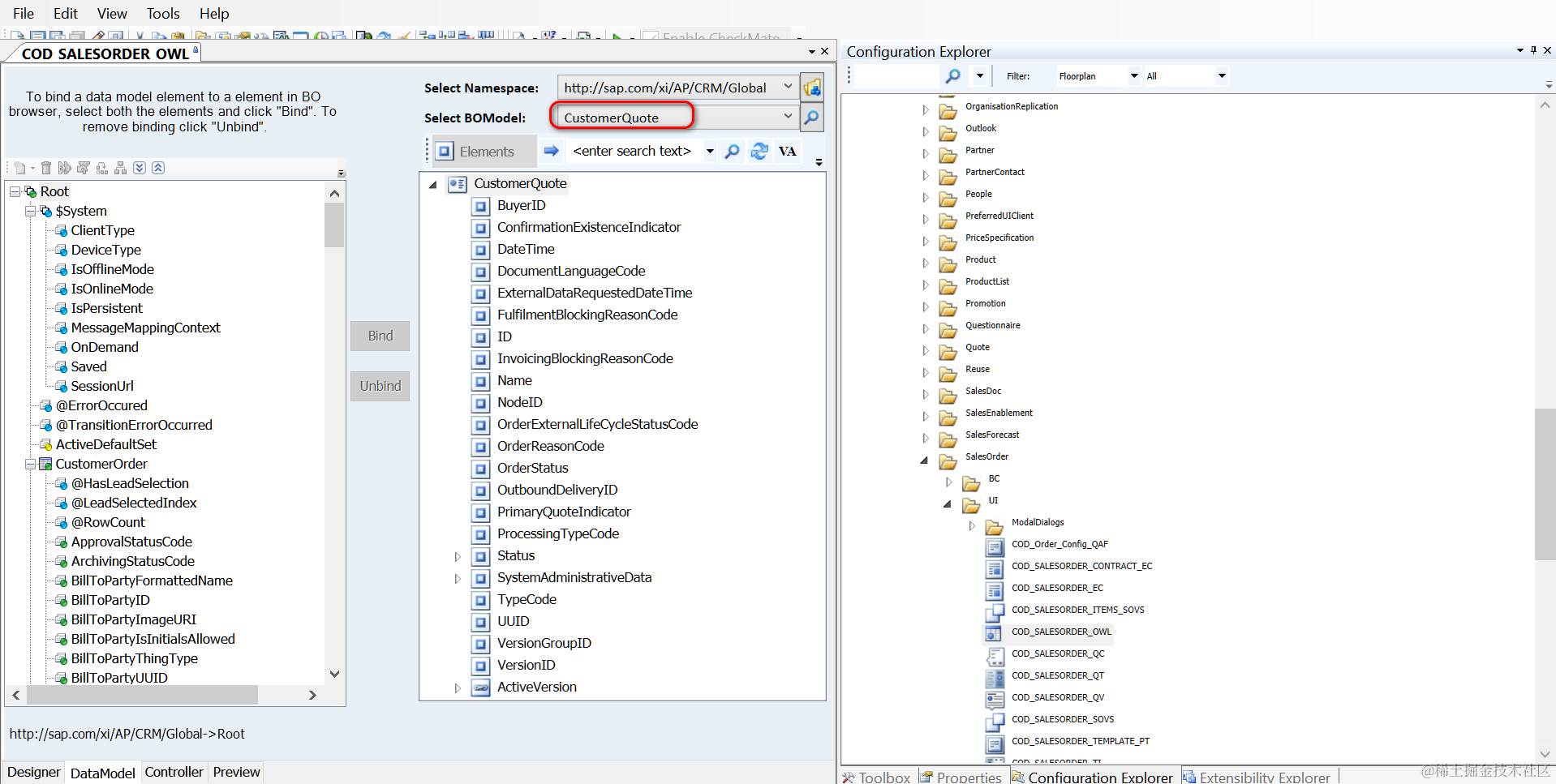
Task: Click the Unbind button
Action: click(380, 386)
